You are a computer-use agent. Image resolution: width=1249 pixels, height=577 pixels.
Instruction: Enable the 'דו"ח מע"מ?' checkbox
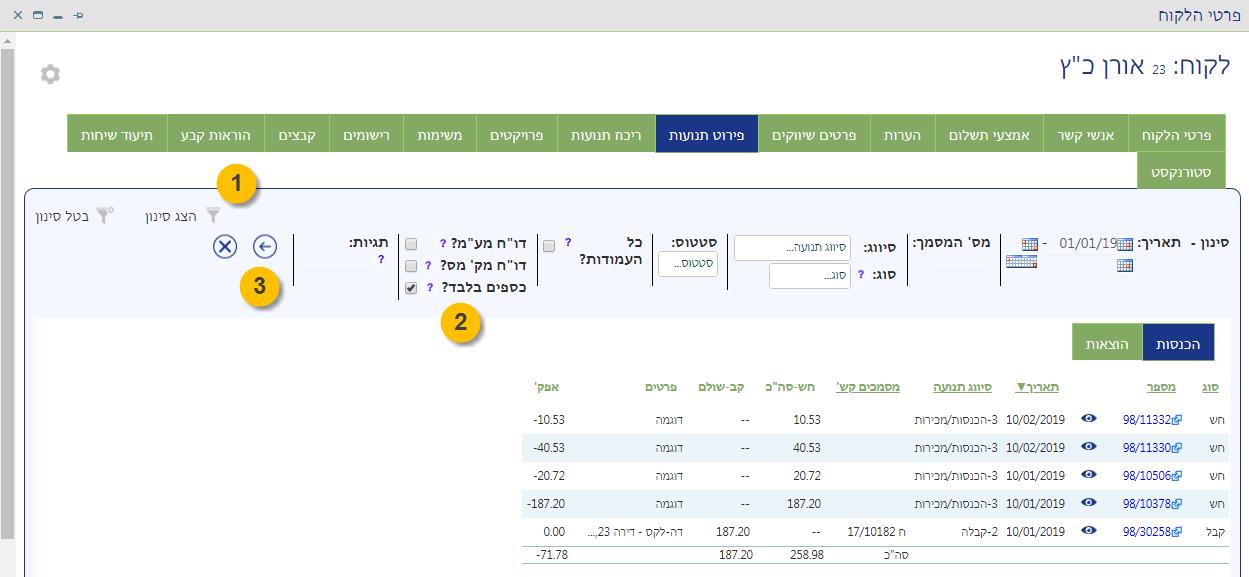click(411, 244)
